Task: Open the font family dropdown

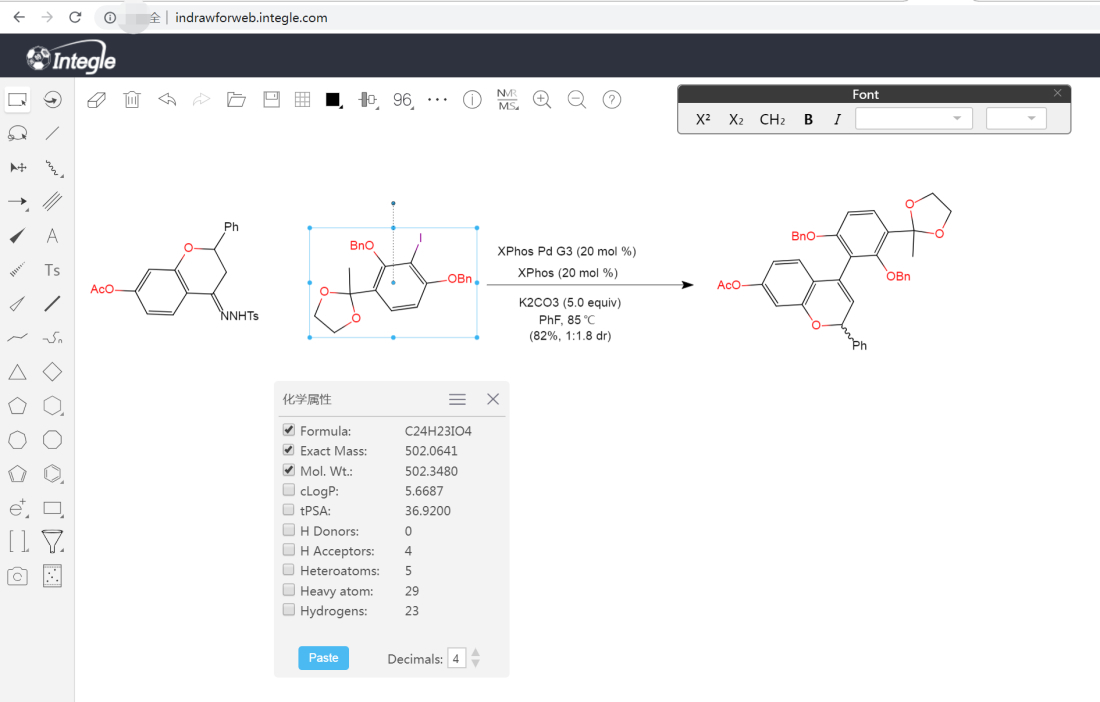Action: tap(914, 119)
